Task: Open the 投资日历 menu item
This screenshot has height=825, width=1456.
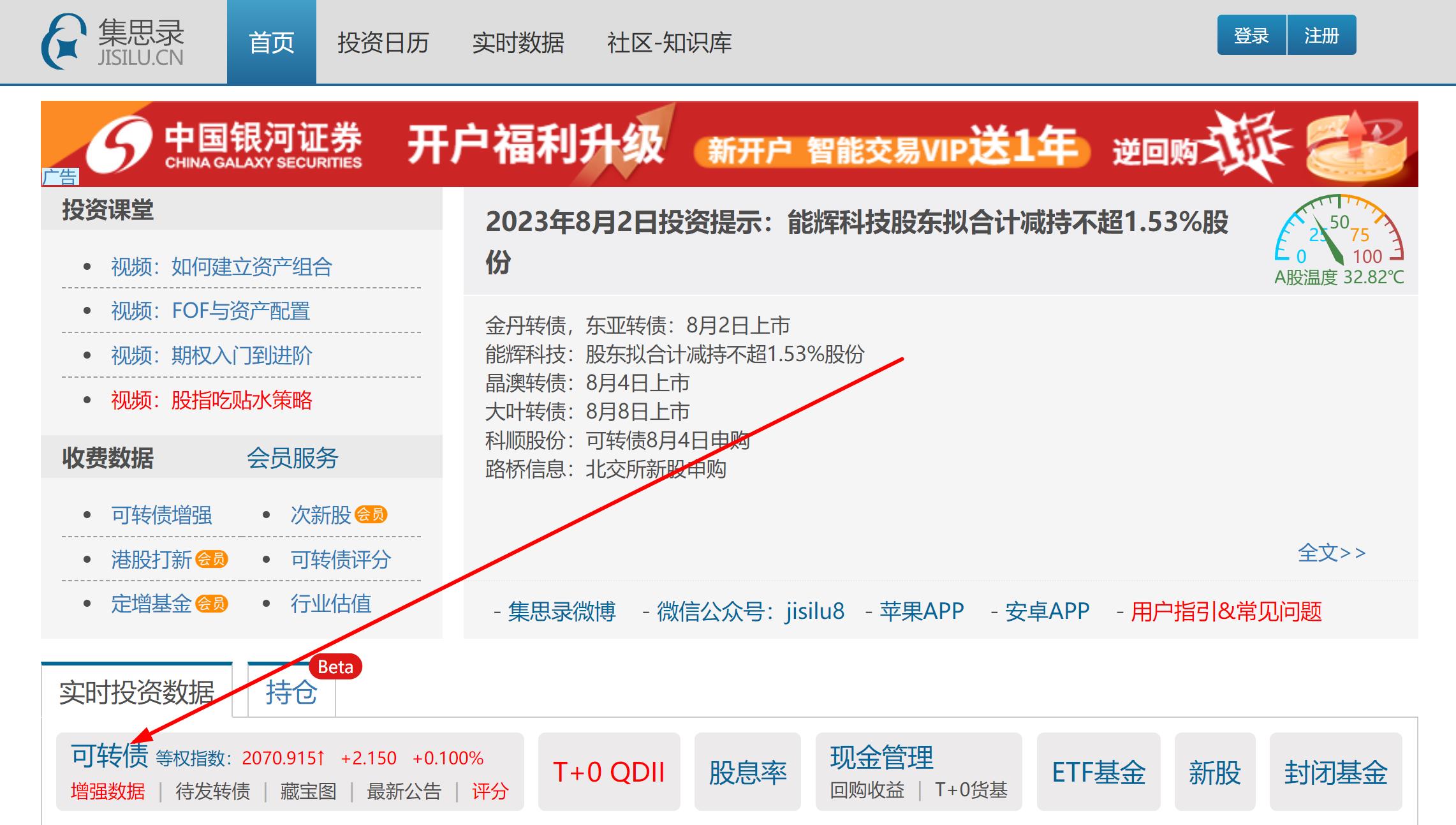Action: coord(383,43)
